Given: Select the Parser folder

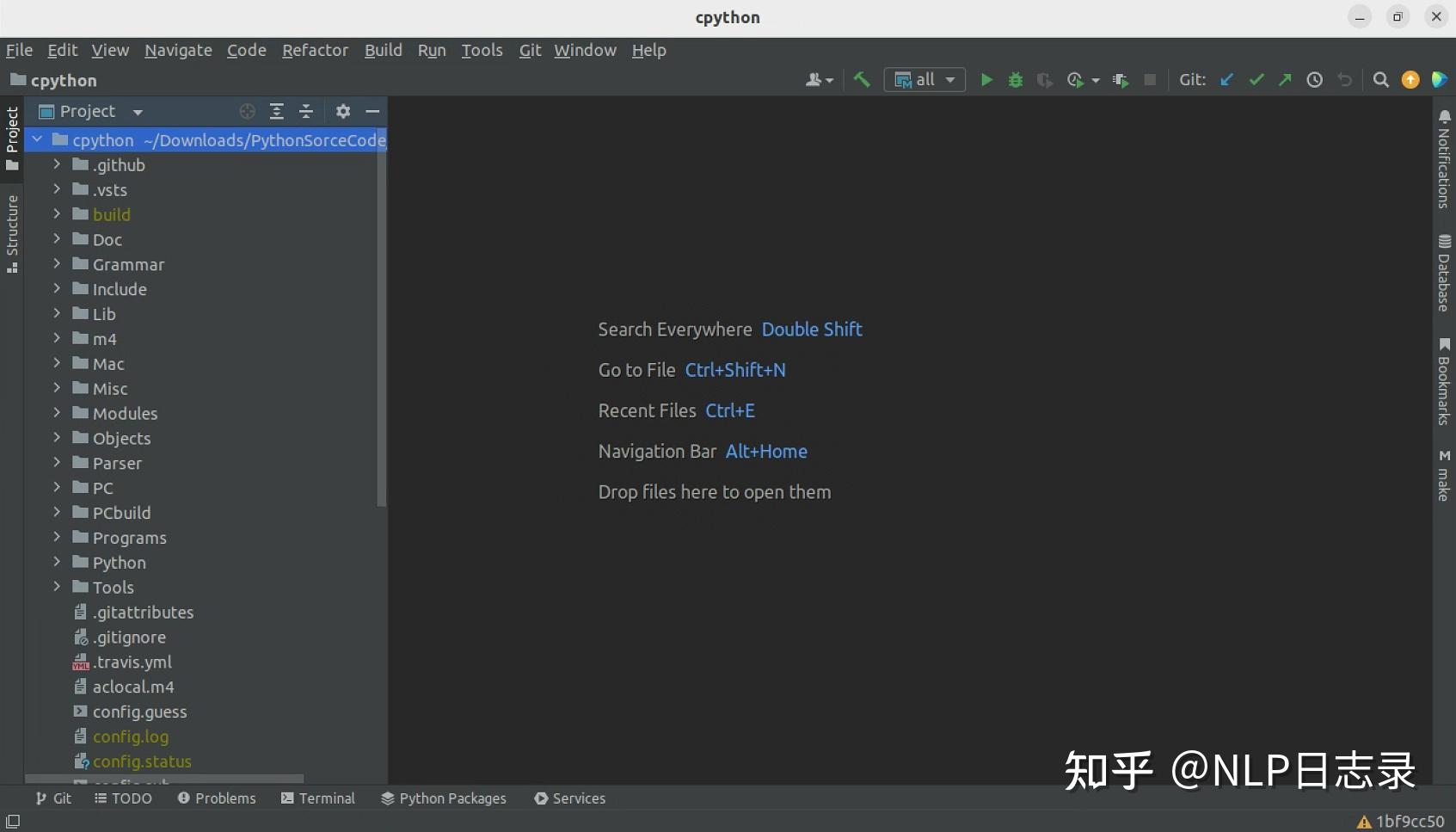Looking at the screenshot, I should point(117,463).
